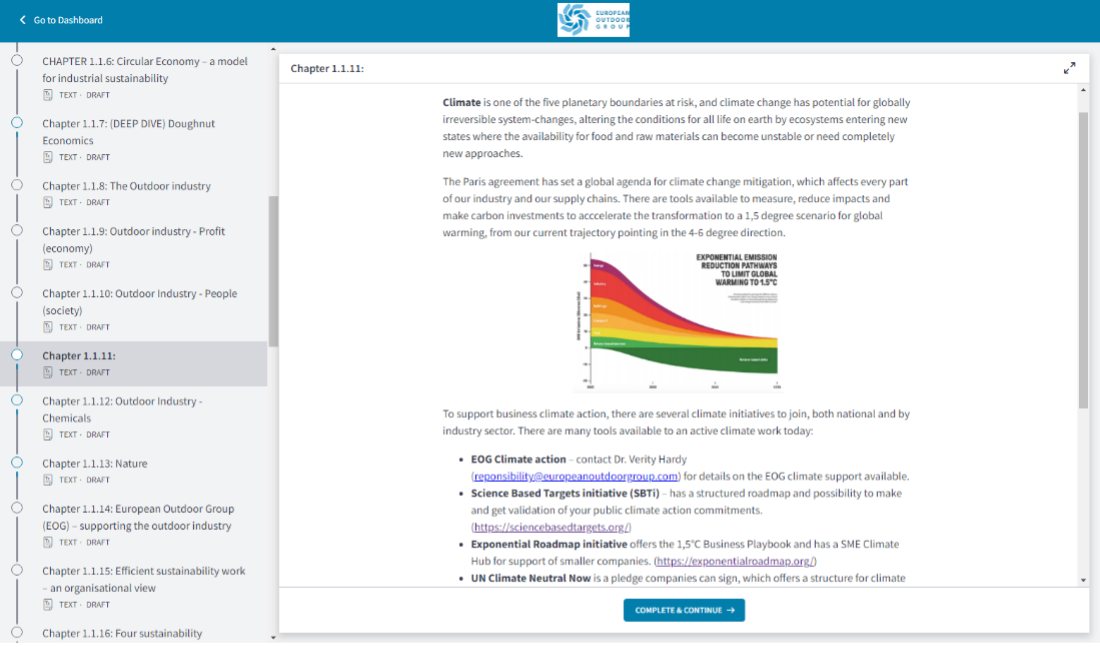Click the progress circle for Chapter 1.1.9
The image size is (1100, 647).
tap(17, 230)
